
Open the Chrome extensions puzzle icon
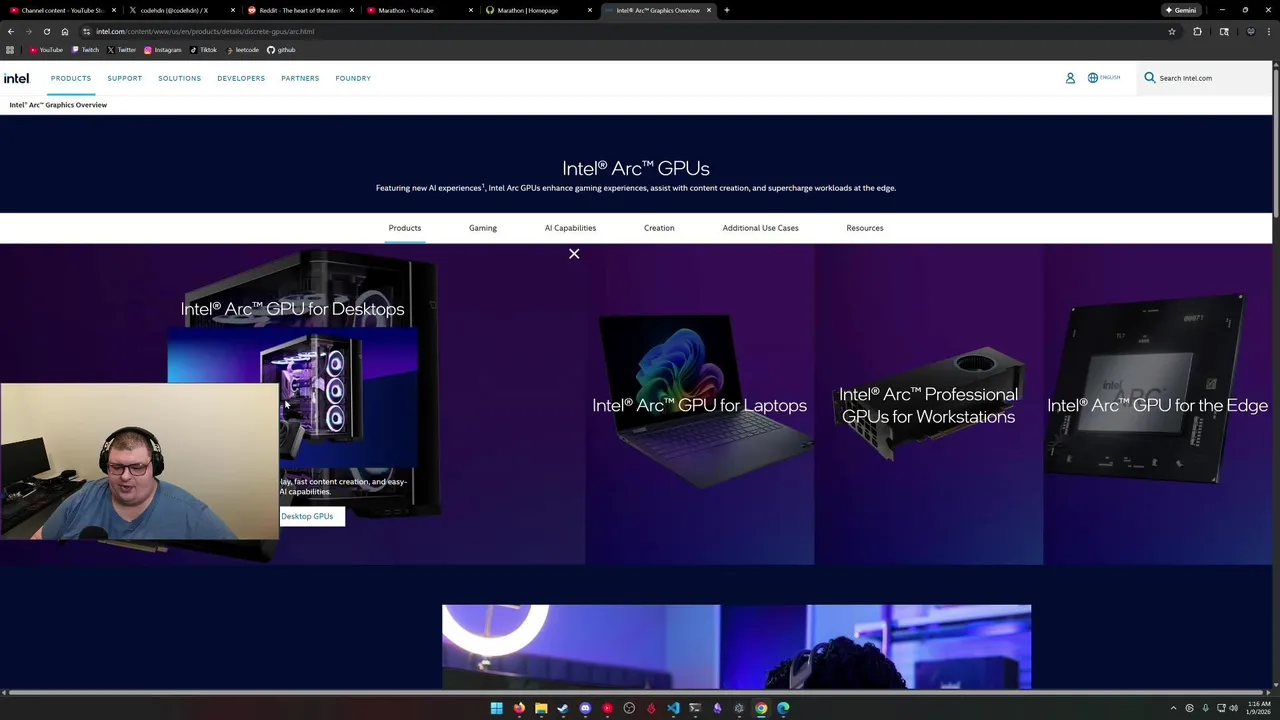[1197, 31]
